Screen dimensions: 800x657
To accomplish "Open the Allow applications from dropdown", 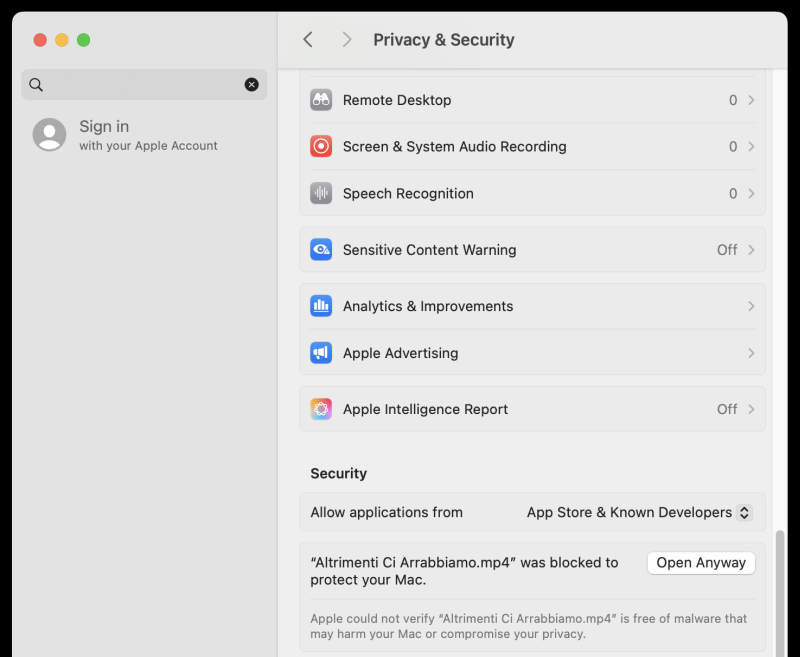I will point(639,512).
